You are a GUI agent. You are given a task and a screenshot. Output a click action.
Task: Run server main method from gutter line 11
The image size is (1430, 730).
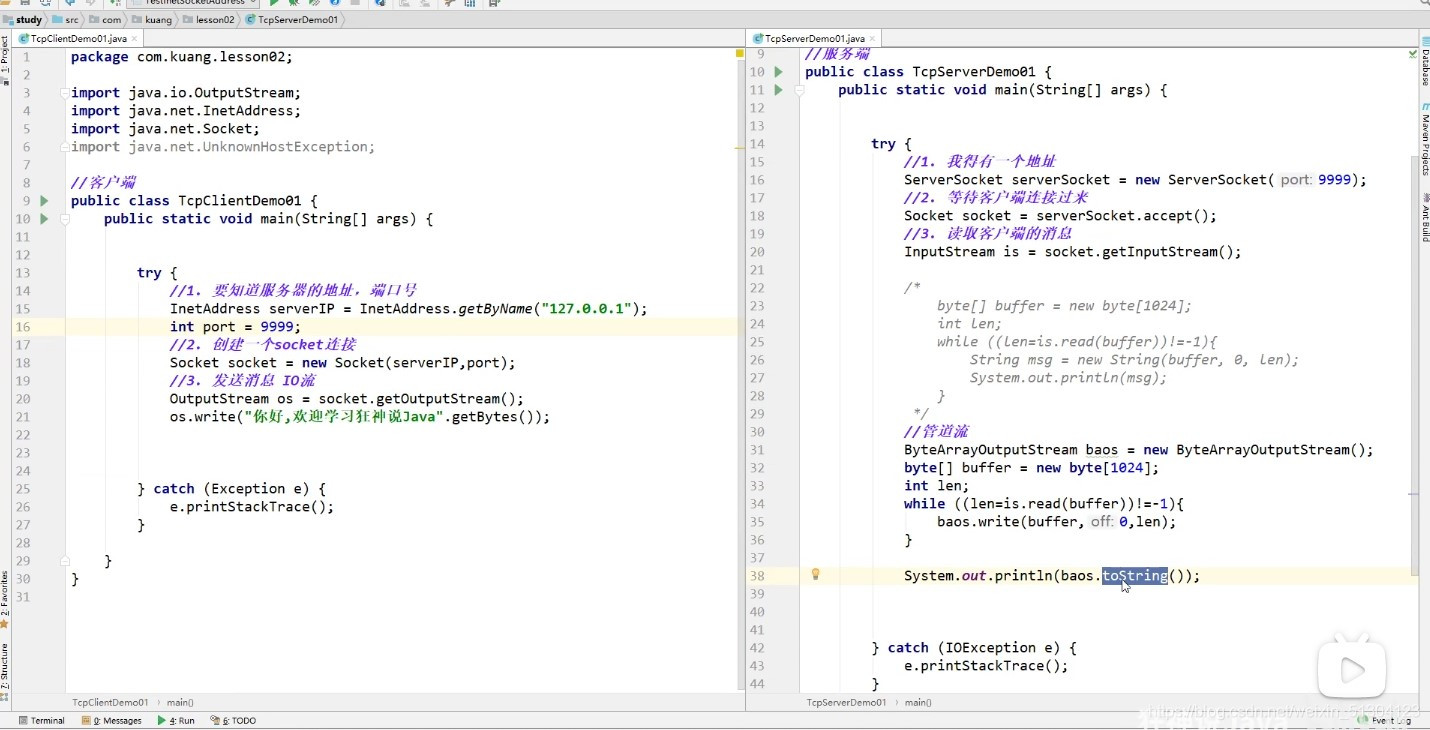point(778,90)
